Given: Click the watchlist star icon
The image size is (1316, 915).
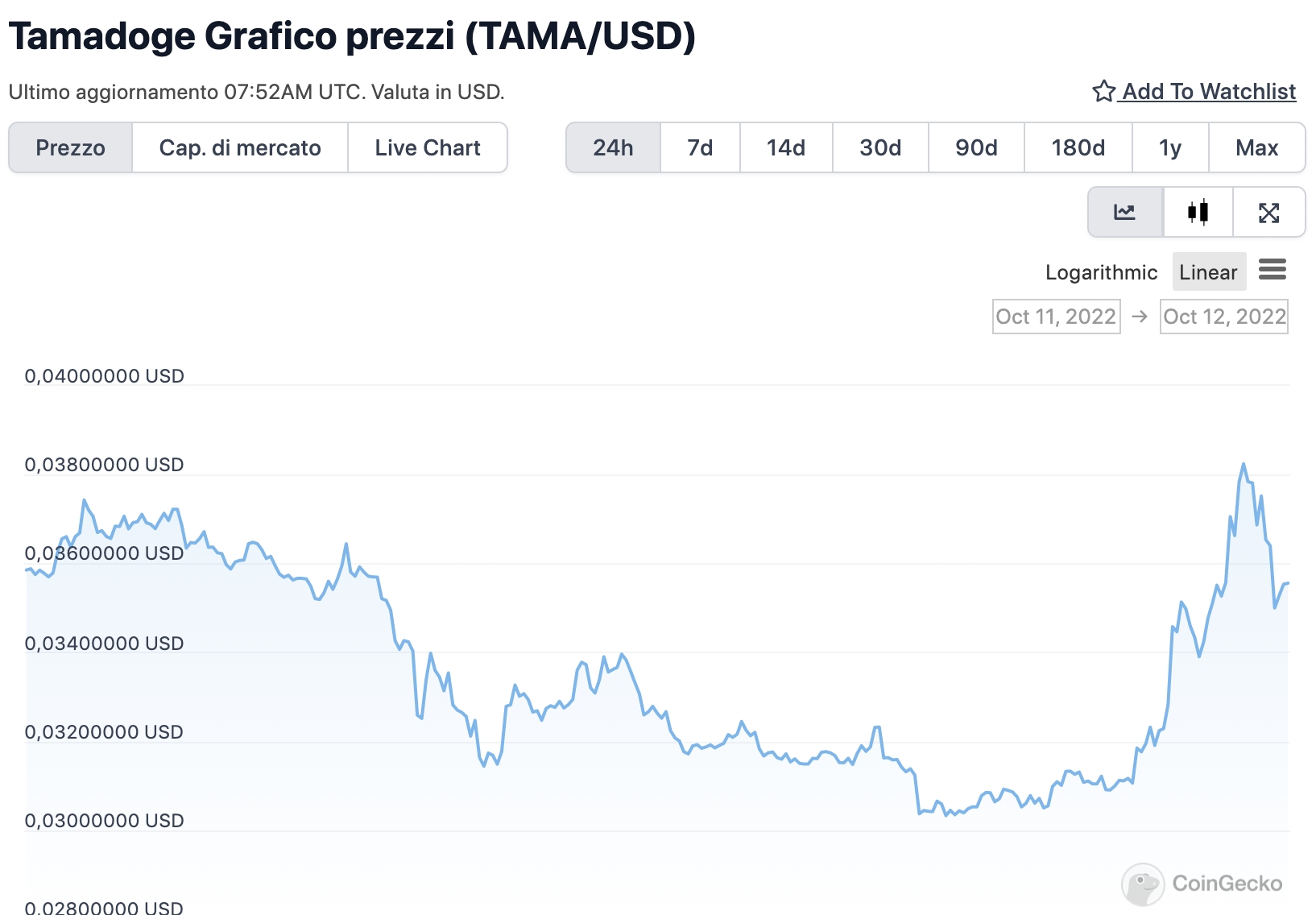Looking at the screenshot, I should tap(1103, 91).
